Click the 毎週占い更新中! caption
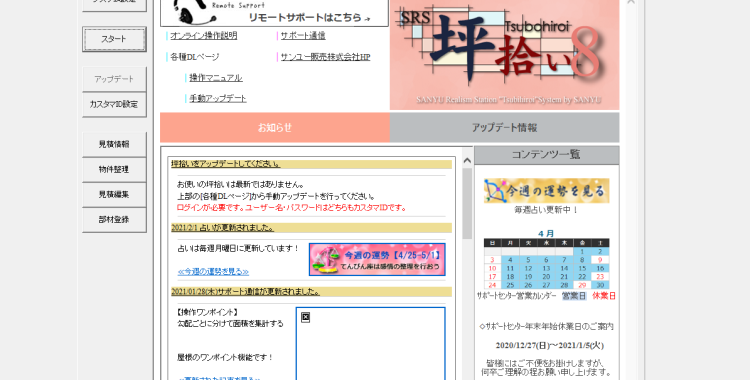This screenshot has height=380, width=750. click(x=546, y=210)
